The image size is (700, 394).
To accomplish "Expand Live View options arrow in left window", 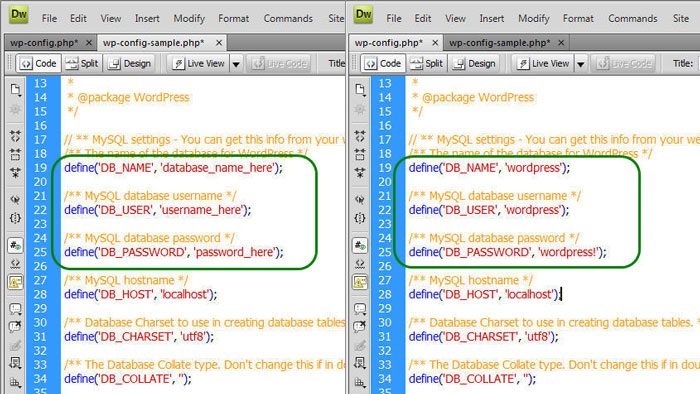I will point(236,64).
